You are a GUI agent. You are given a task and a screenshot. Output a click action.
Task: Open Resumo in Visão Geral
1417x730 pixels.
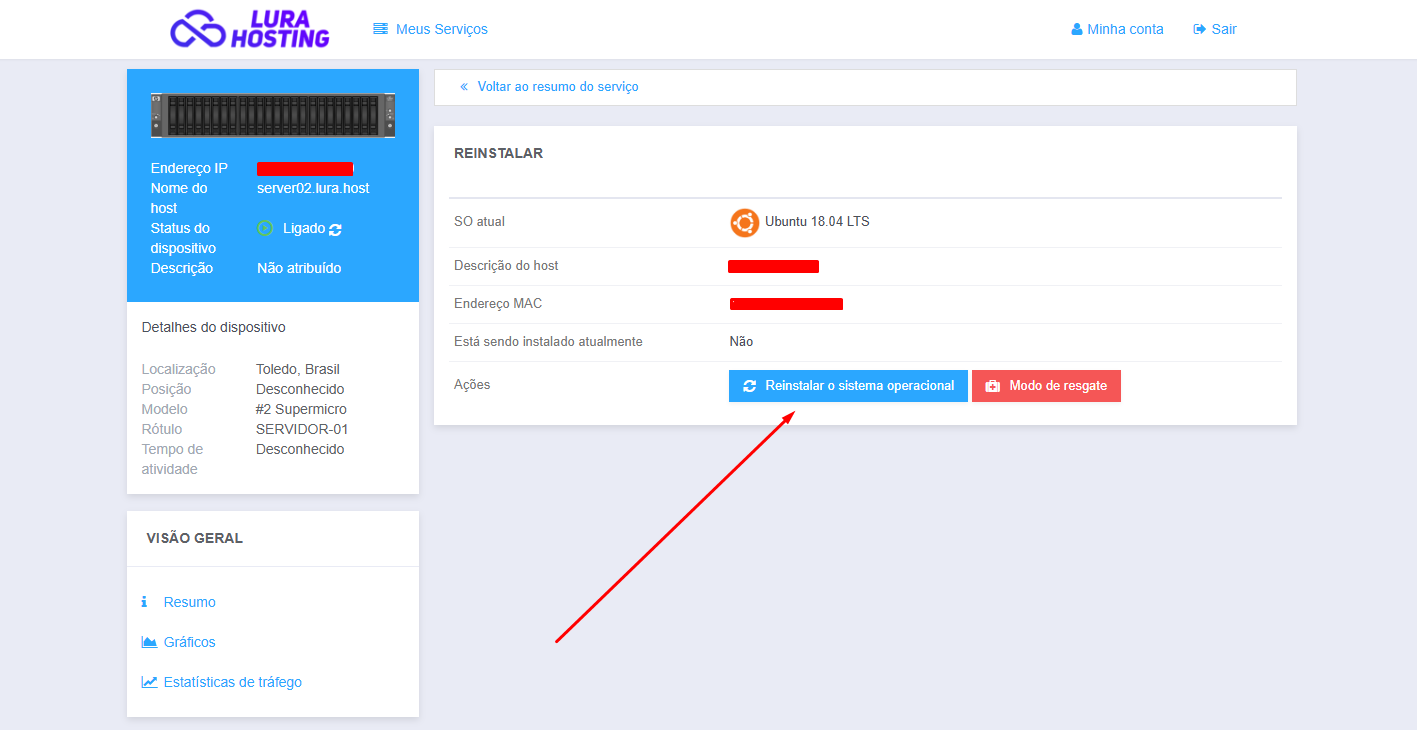pos(189,602)
